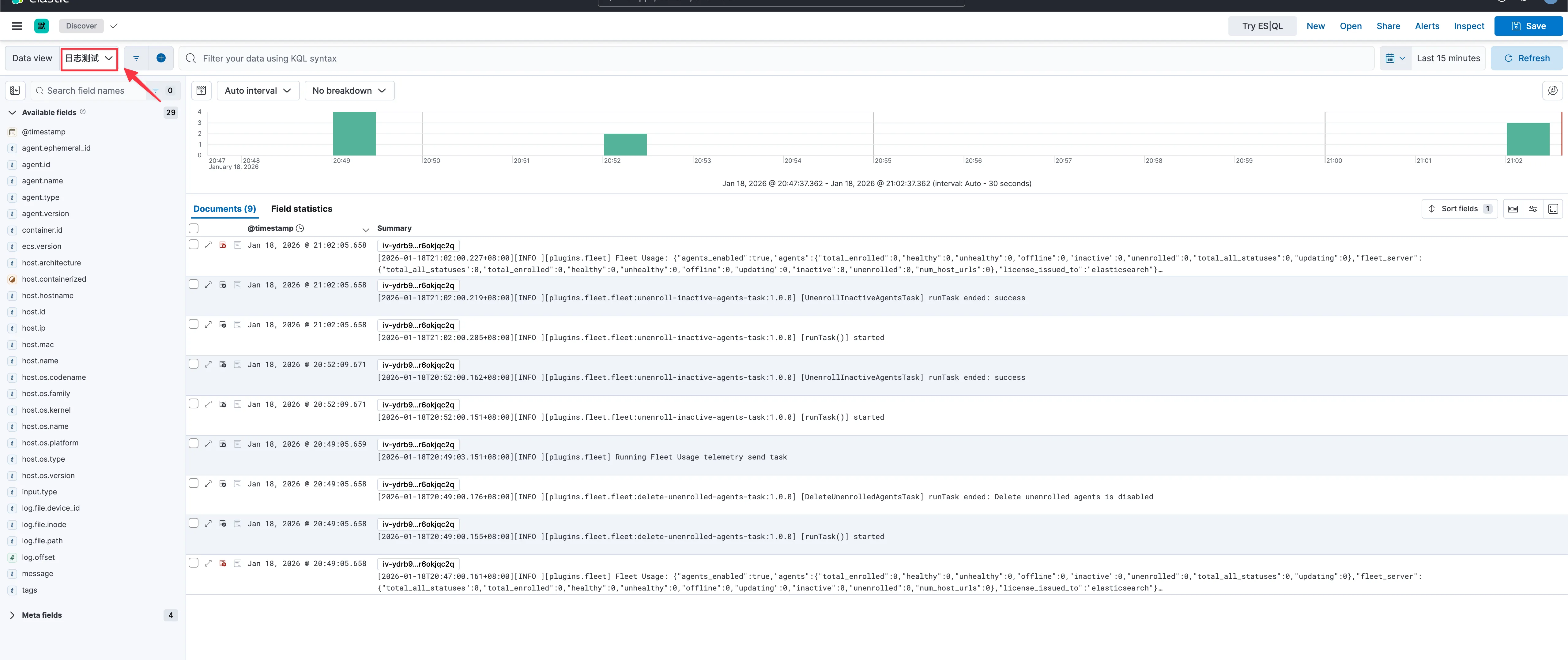Click the add filter plus icon
1568x660 pixels.
[161, 58]
